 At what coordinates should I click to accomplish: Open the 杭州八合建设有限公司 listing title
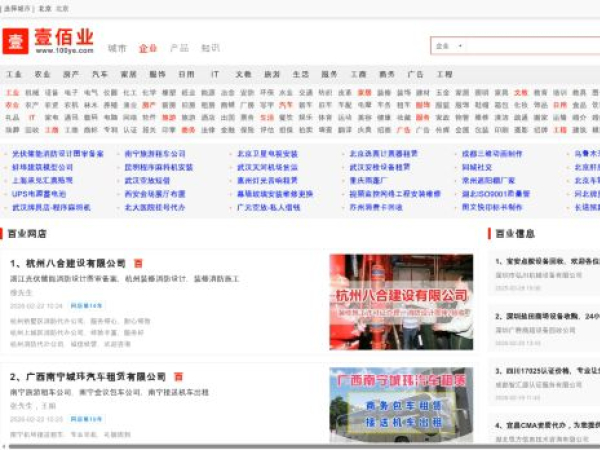(x=76, y=263)
